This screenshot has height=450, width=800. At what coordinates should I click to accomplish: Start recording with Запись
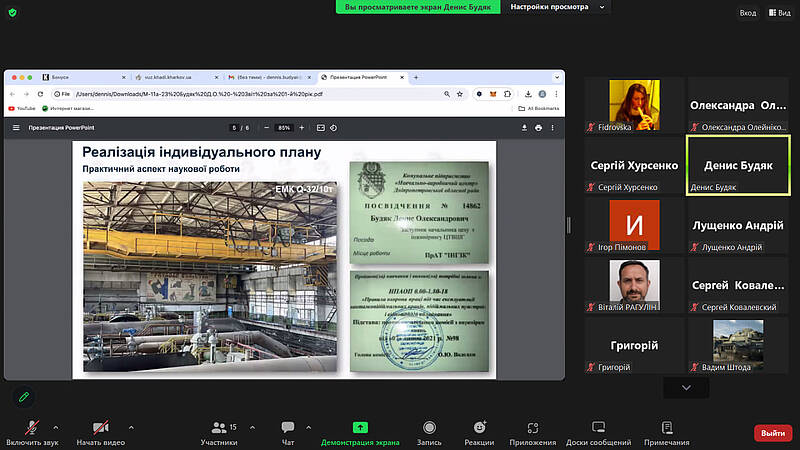click(x=429, y=433)
